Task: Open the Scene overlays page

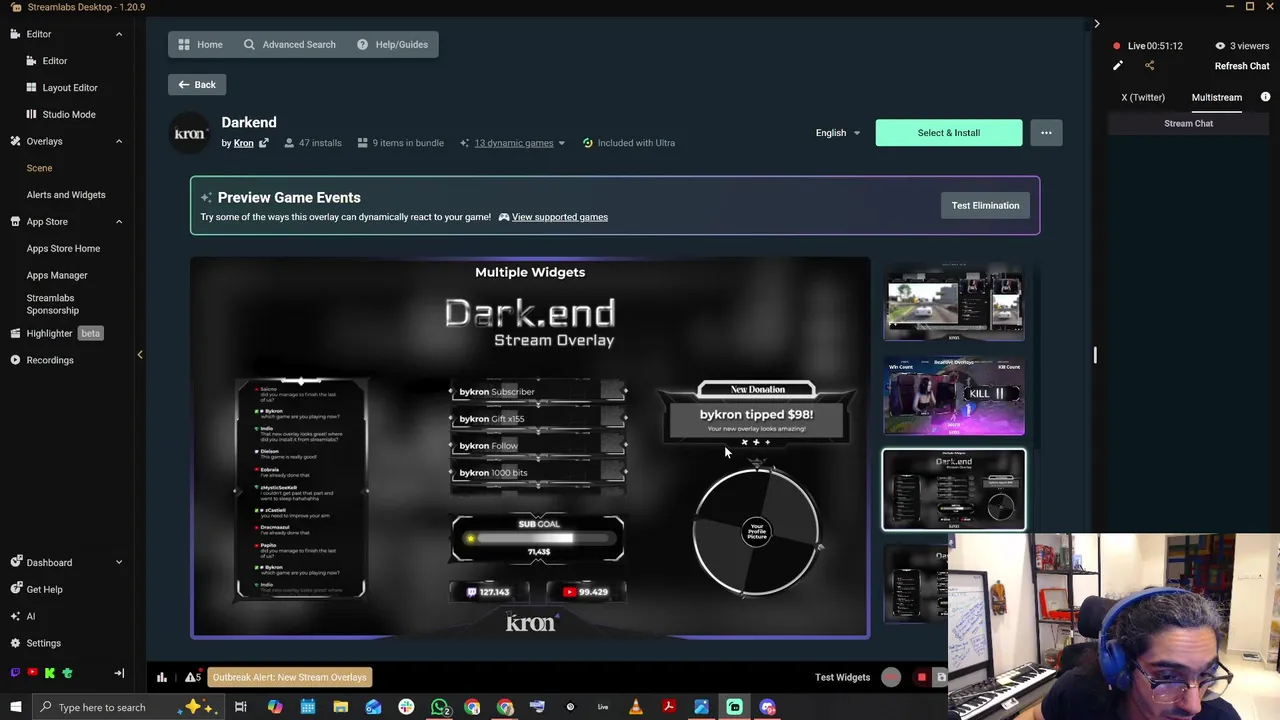Action: pyautogui.click(x=39, y=168)
